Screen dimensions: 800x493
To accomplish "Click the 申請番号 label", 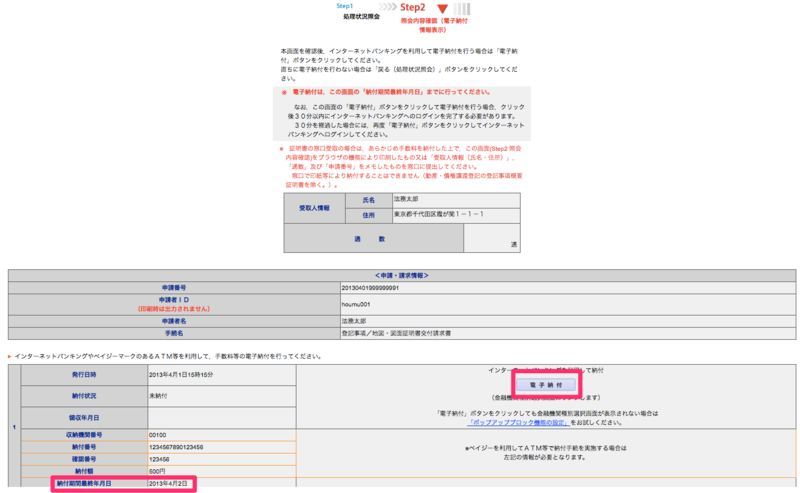I will coord(174,288).
